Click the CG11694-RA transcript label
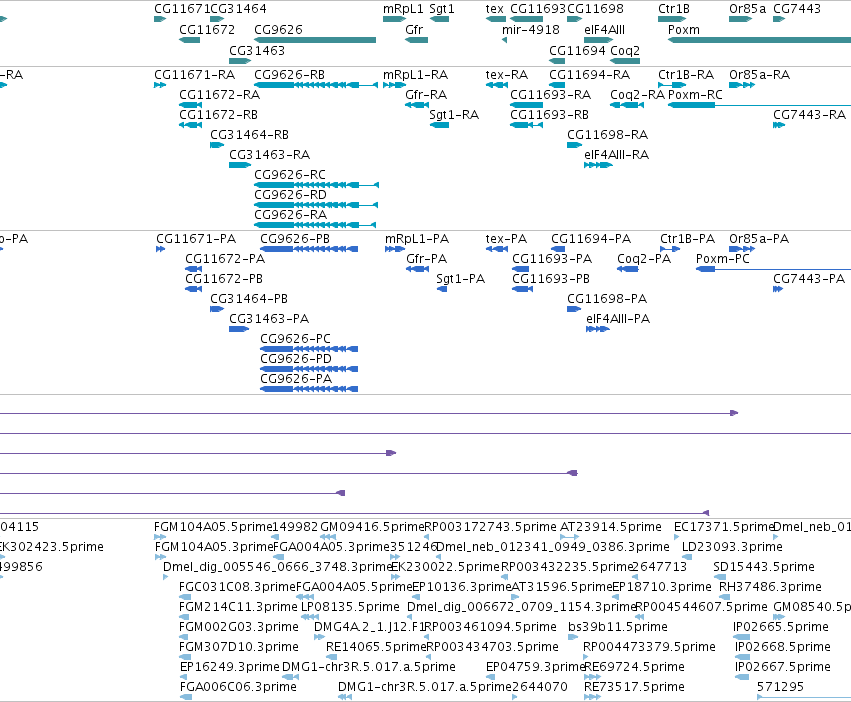851x702 pixels. coord(589,74)
